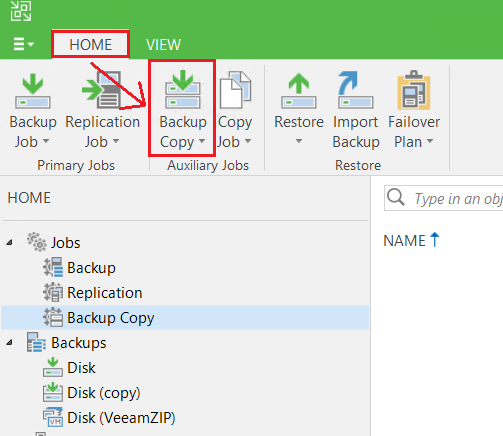The height and width of the screenshot is (436, 503).
Task: Open the Backup Job dropdown arrow
Action: tap(46, 141)
